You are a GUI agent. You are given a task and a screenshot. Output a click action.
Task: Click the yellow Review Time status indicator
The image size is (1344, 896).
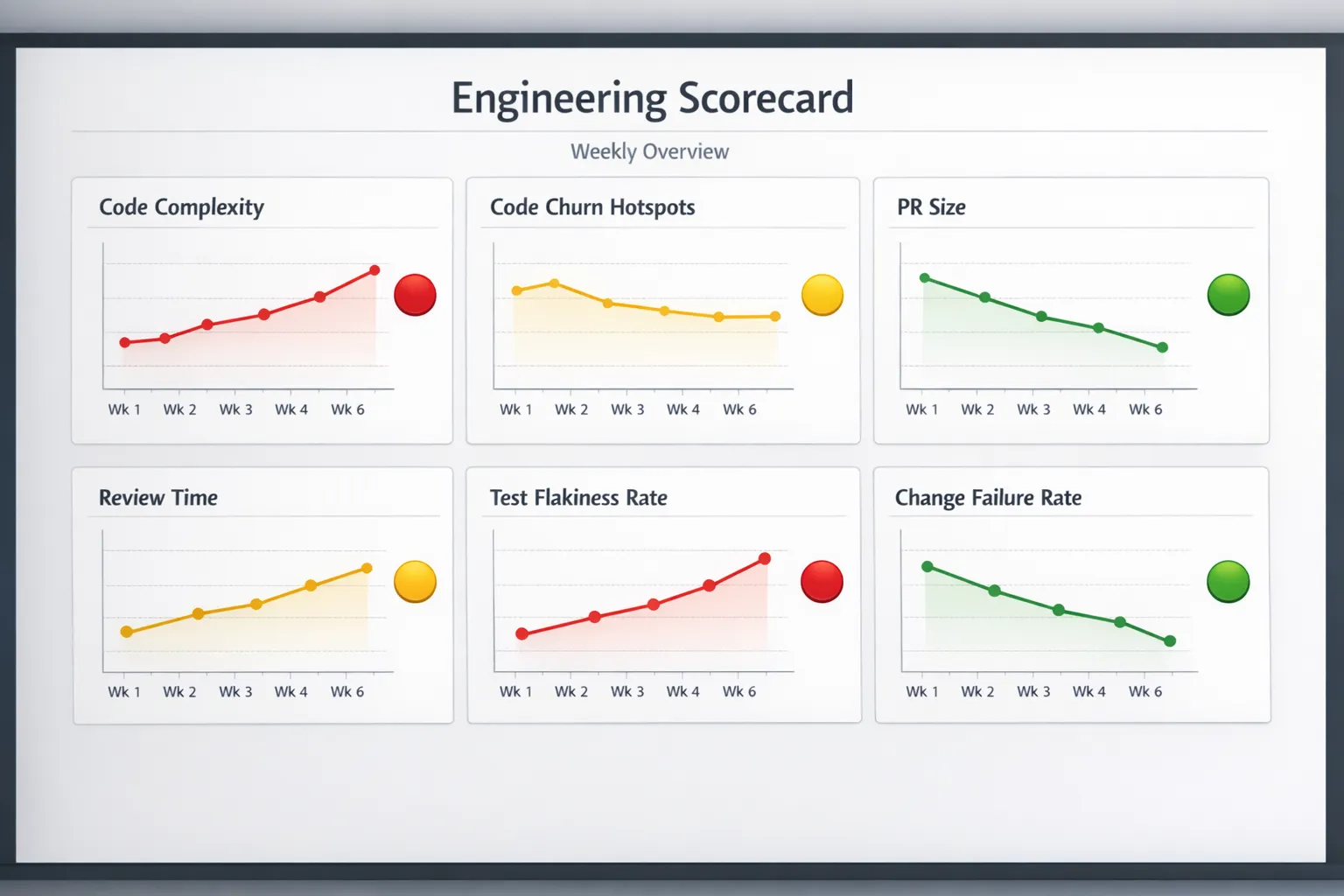pos(415,582)
